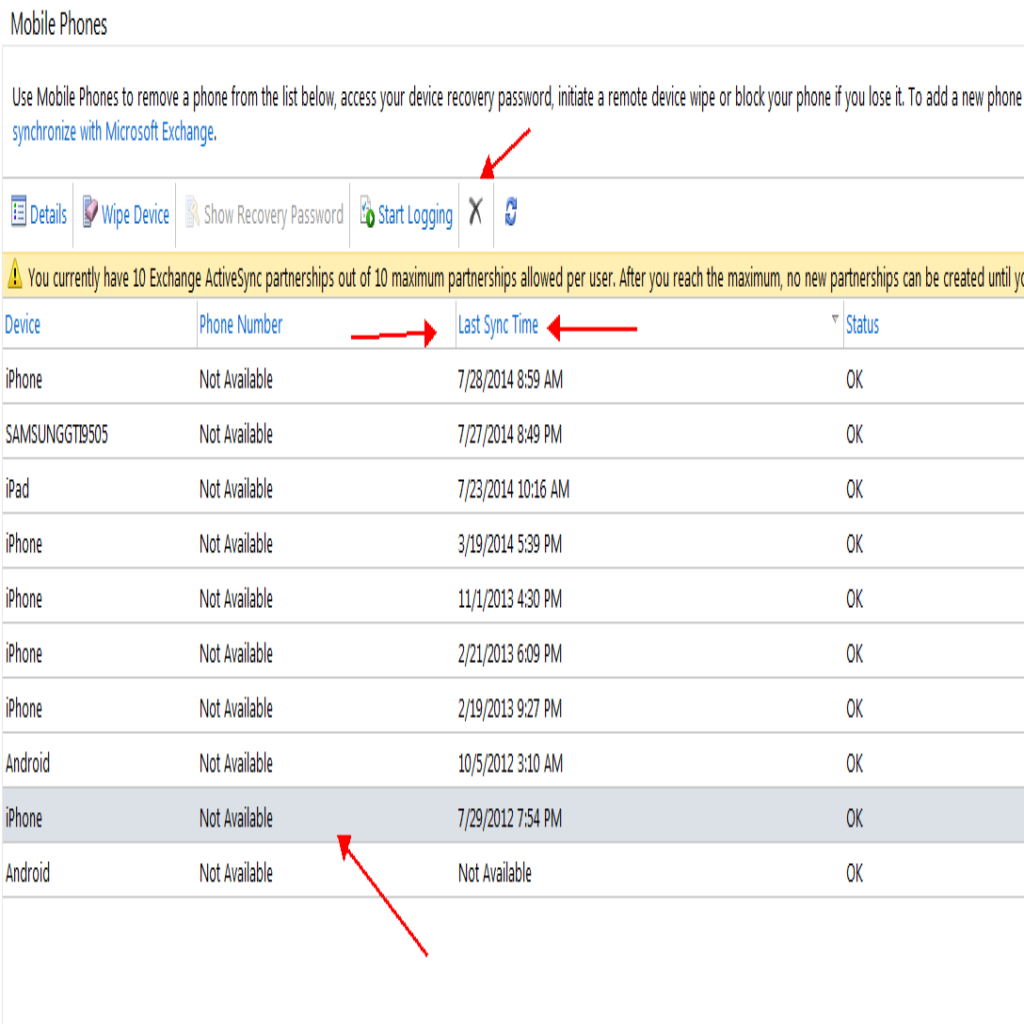Image resolution: width=1024 pixels, height=1024 pixels.
Task: Select the iPhone synced 11/1/2013 4:30 PM
Action: 24,599
